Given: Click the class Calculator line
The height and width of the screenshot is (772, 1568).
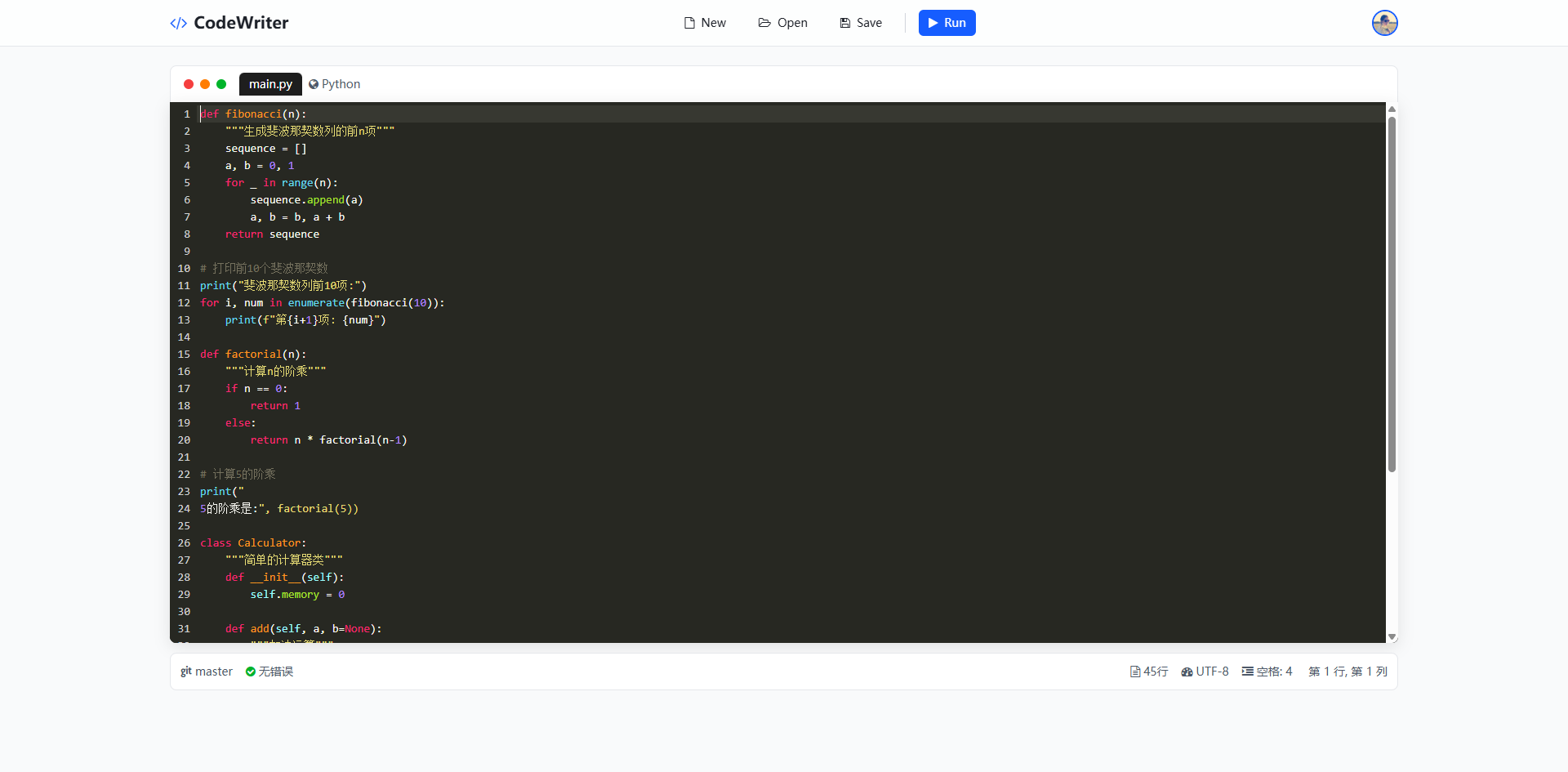Looking at the screenshot, I should [253, 543].
